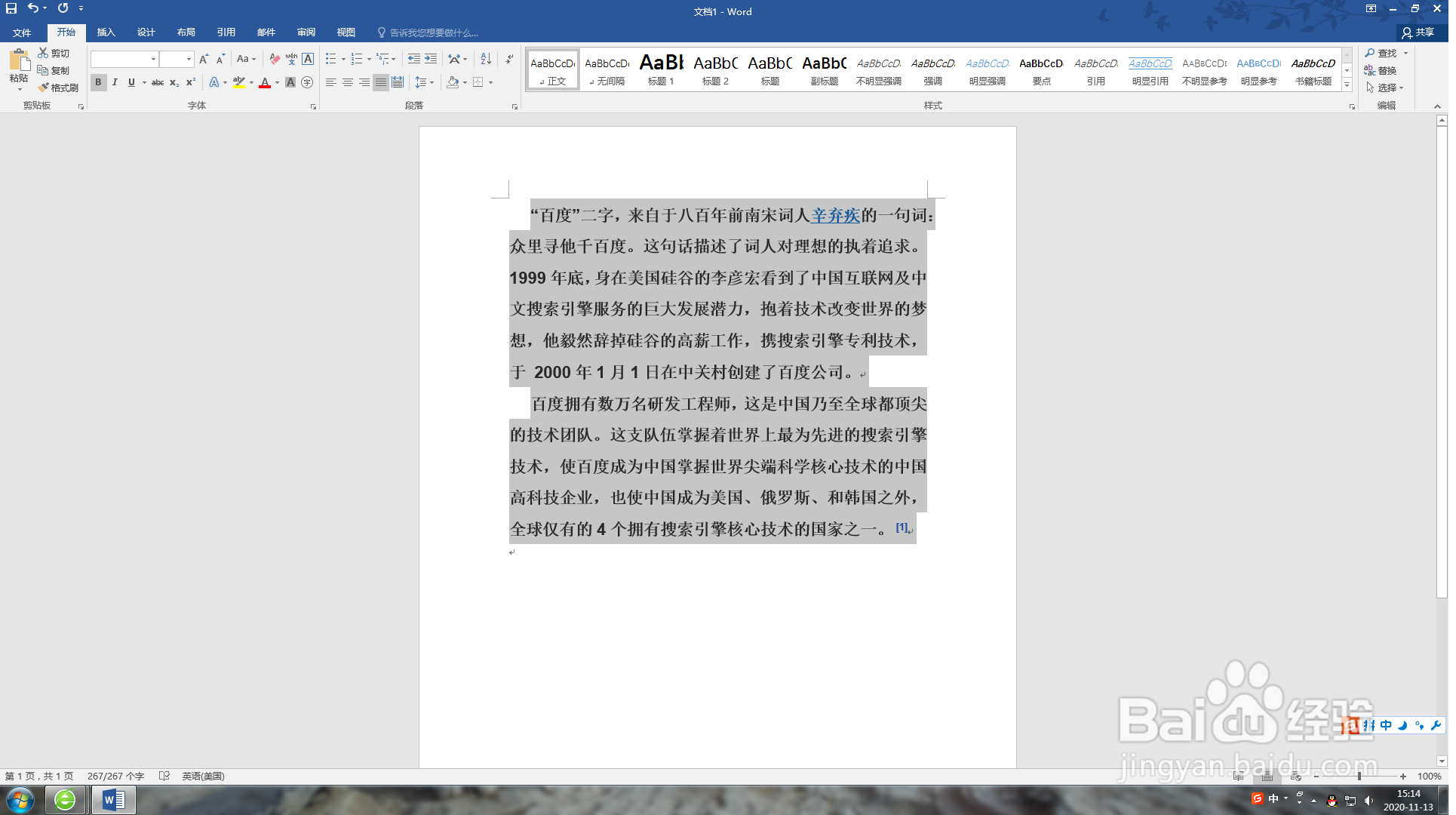Redo the action in quick access toolbar
The image size is (1456, 815).
pyautogui.click(x=63, y=8)
